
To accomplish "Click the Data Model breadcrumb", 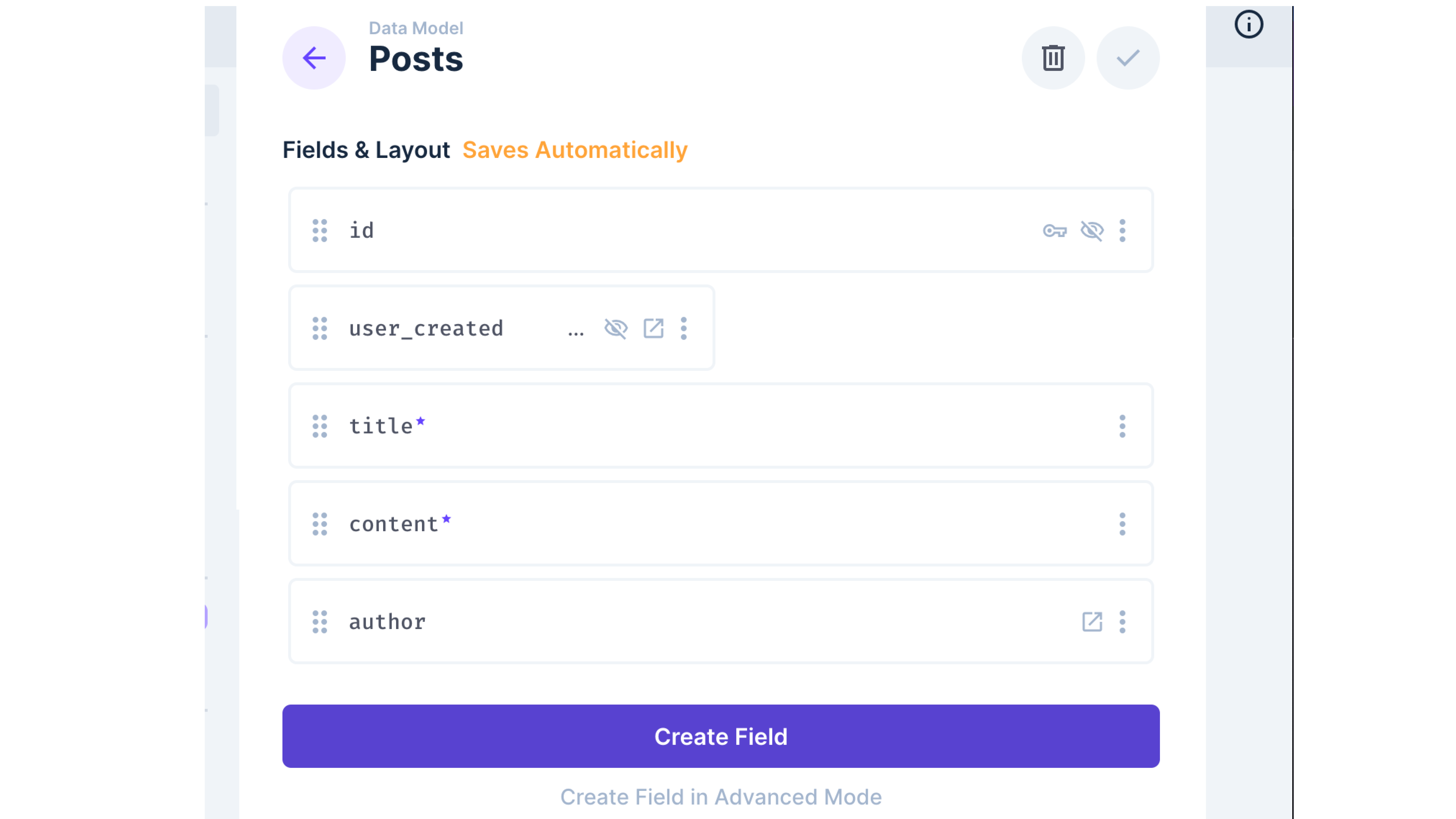I will [x=415, y=28].
